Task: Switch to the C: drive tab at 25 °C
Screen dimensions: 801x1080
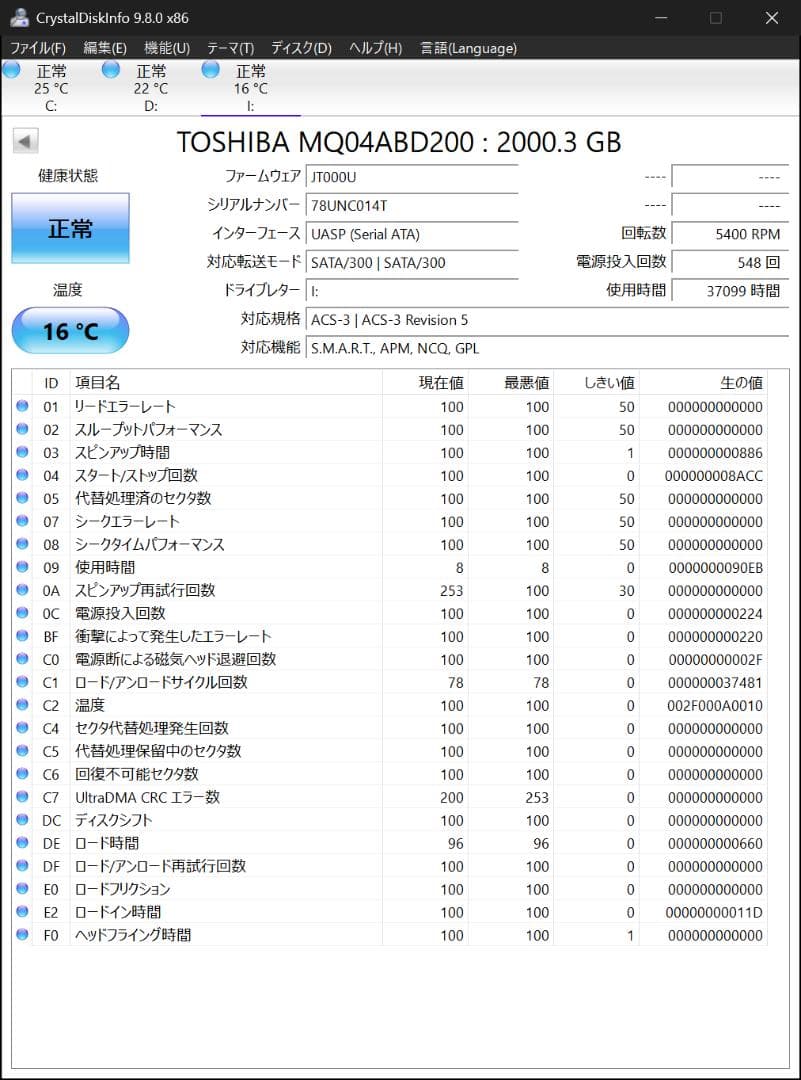Action: pos(51,88)
